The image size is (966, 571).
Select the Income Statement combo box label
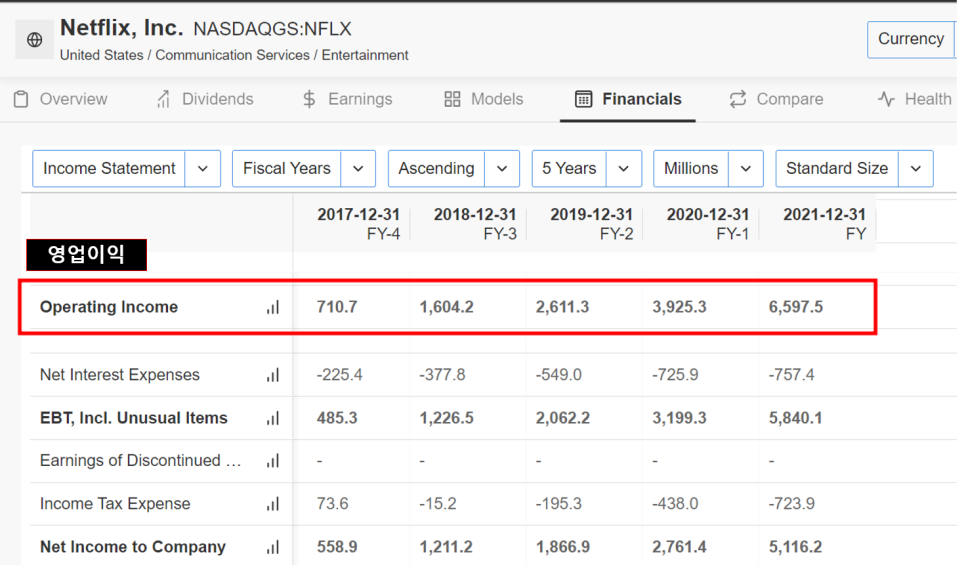coord(109,169)
